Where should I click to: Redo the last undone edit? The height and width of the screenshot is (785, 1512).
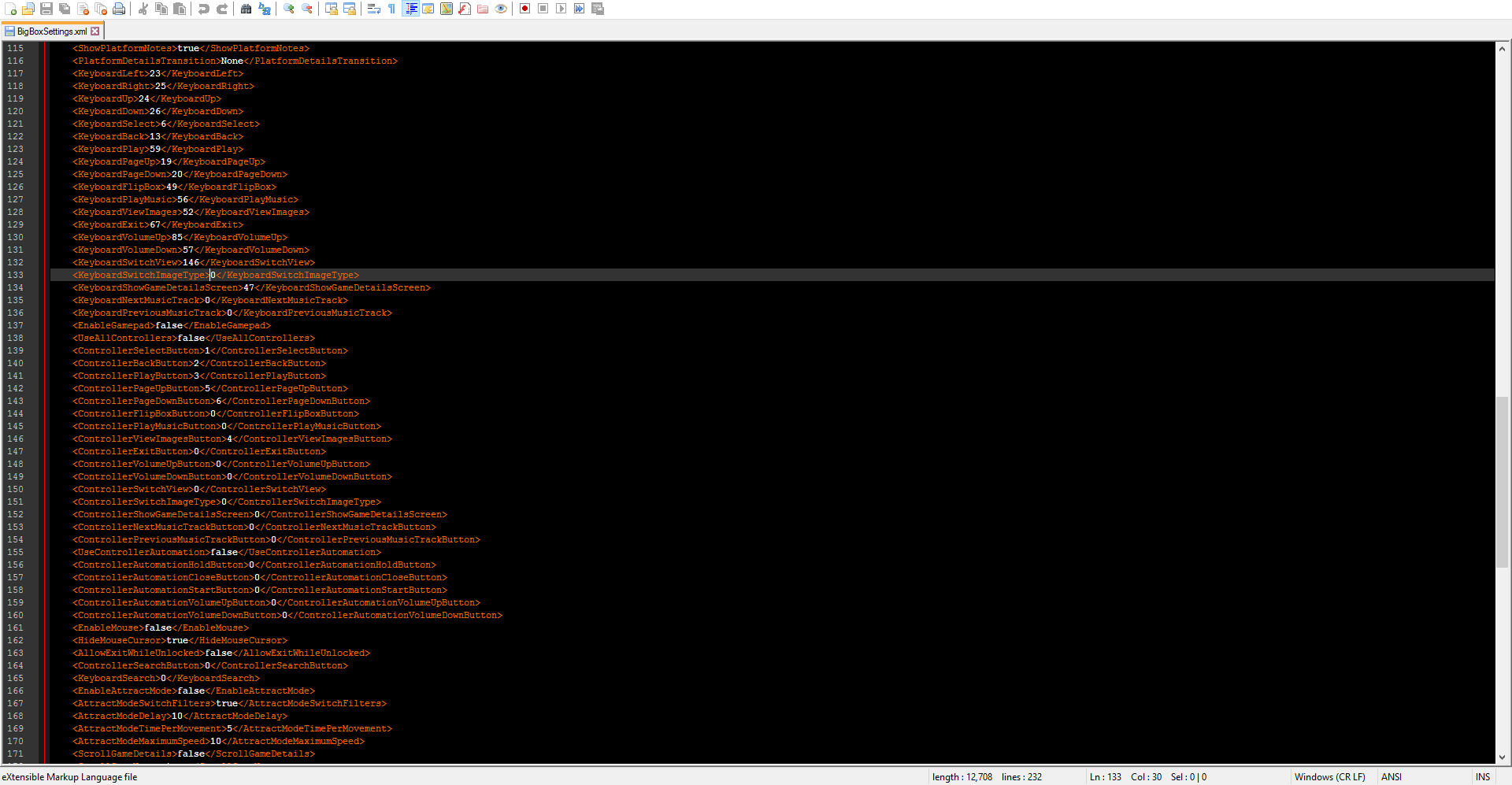point(222,9)
